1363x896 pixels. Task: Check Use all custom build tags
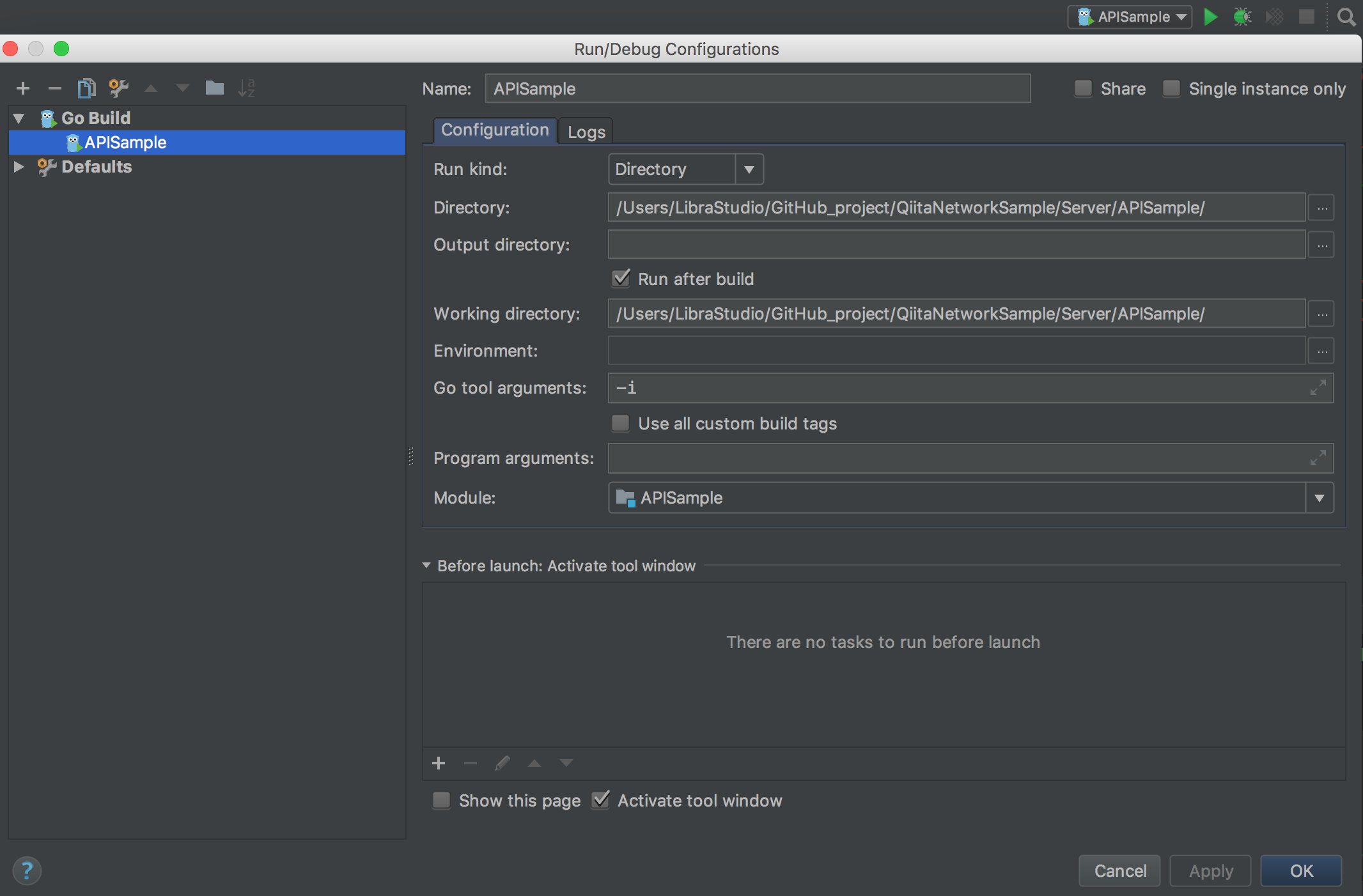point(619,423)
